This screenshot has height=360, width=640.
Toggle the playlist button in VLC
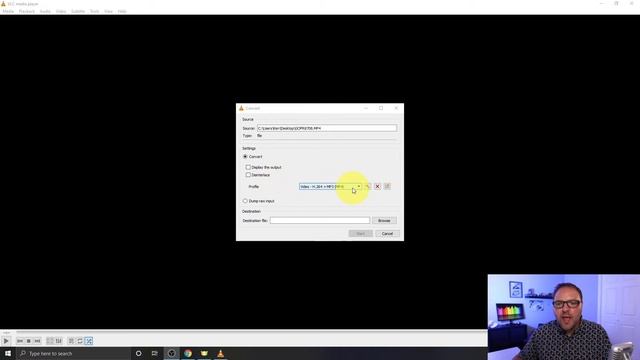71,341
